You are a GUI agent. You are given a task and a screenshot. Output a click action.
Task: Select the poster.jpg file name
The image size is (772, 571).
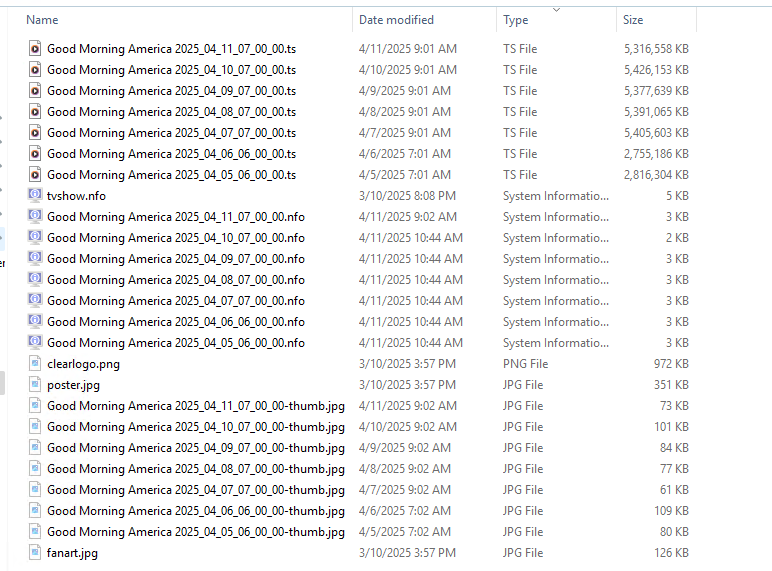pyautogui.click(x=73, y=385)
